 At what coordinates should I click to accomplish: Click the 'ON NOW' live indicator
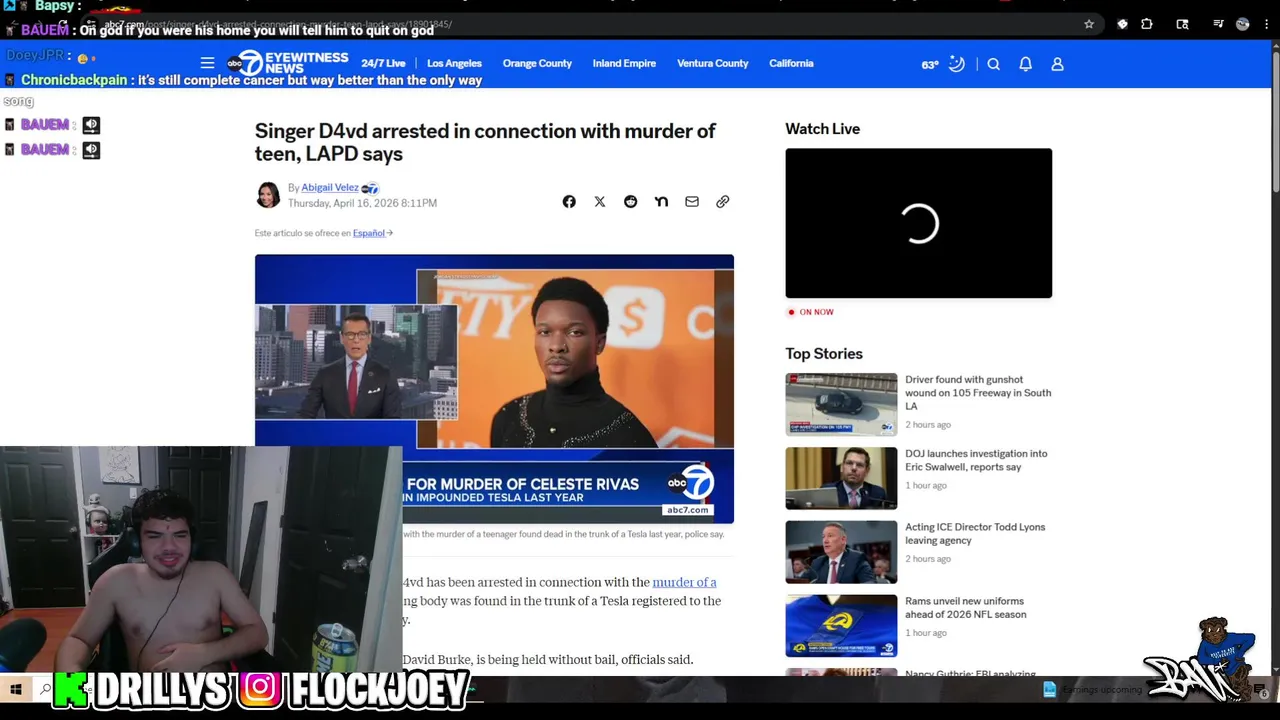810,312
